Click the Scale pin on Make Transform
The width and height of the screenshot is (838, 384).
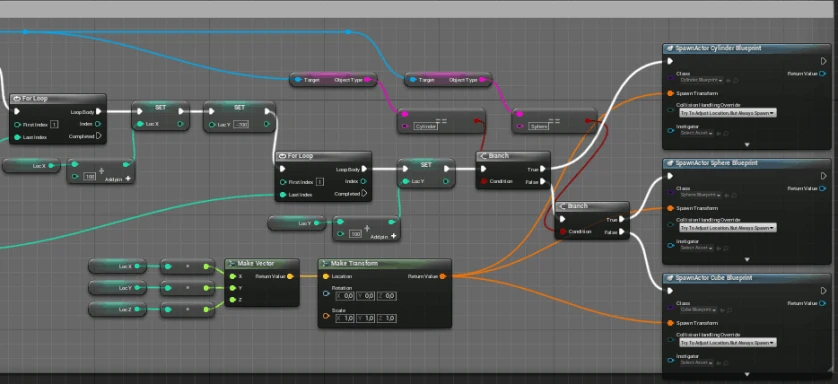[326, 316]
